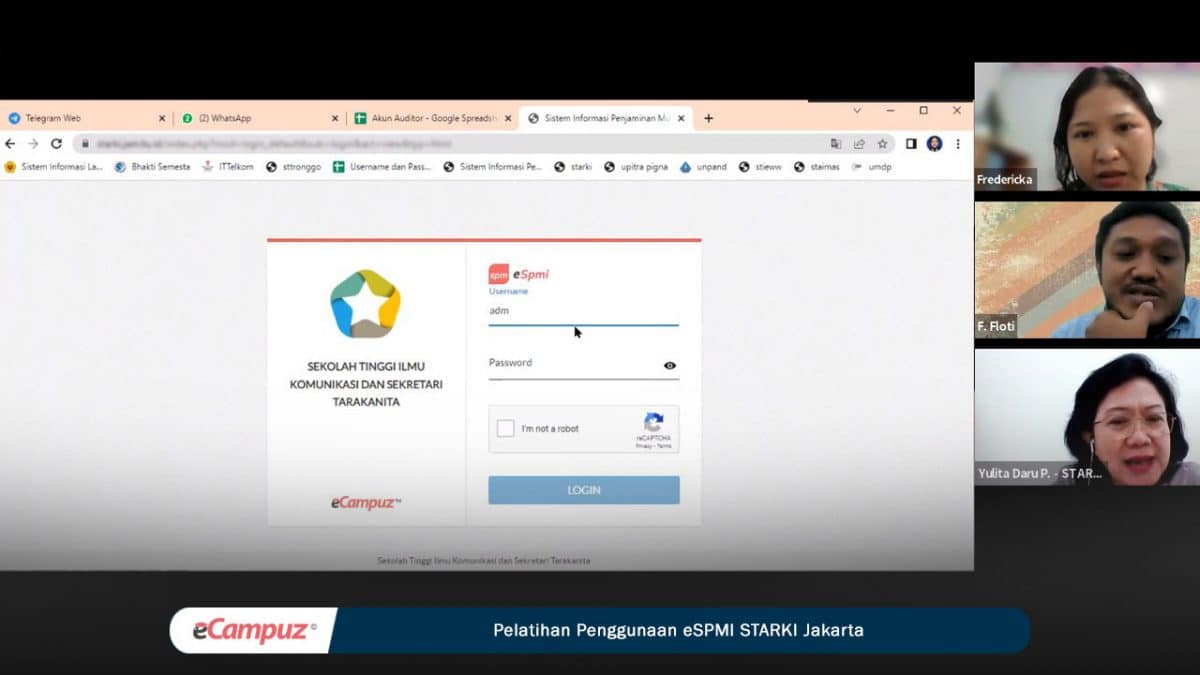Image resolution: width=1200 pixels, height=675 pixels.
Task: Open the sttronggo bookmark
Action: [x=294, y=167]
